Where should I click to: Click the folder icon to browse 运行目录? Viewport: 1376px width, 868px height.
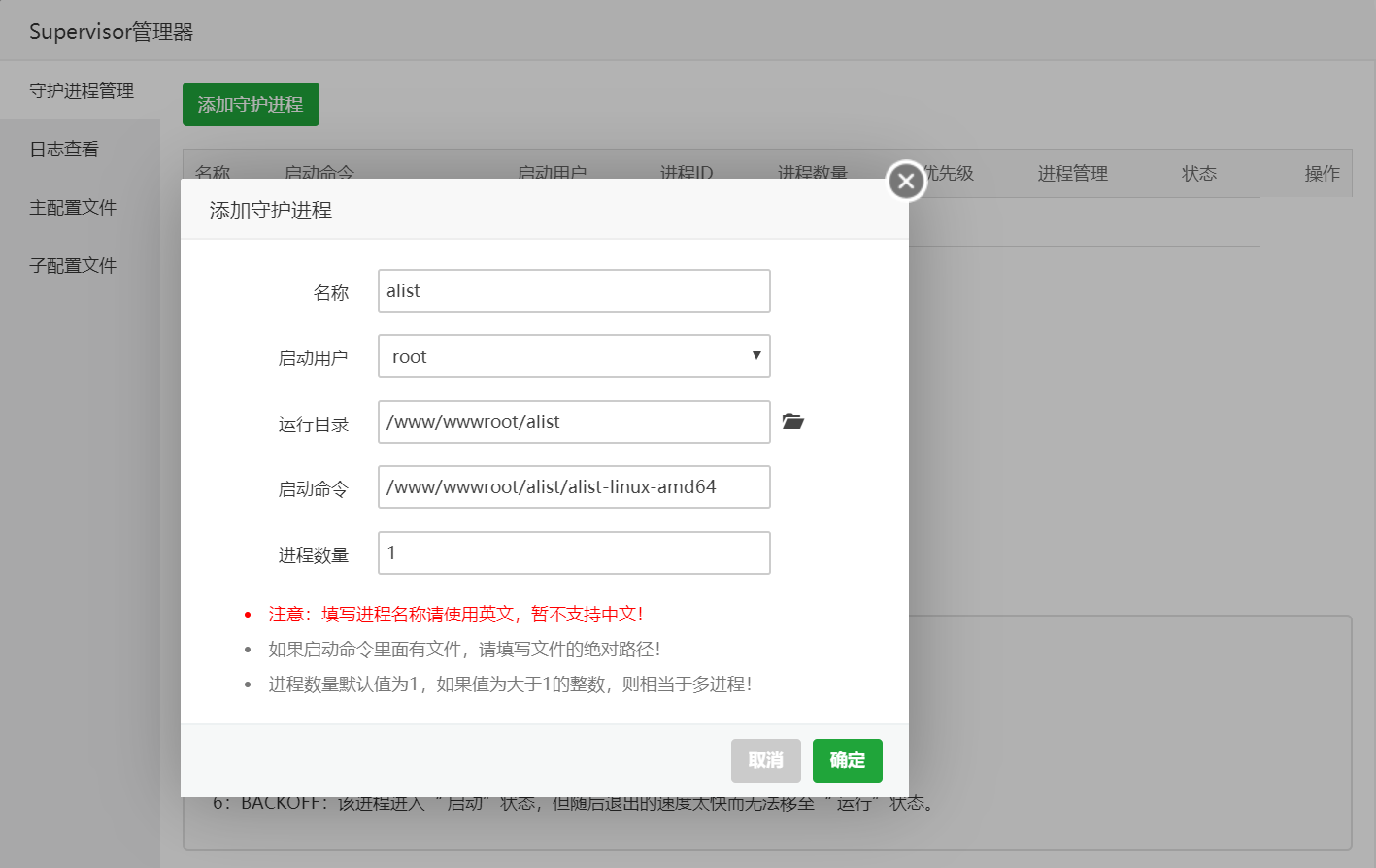tap(793, 421)
